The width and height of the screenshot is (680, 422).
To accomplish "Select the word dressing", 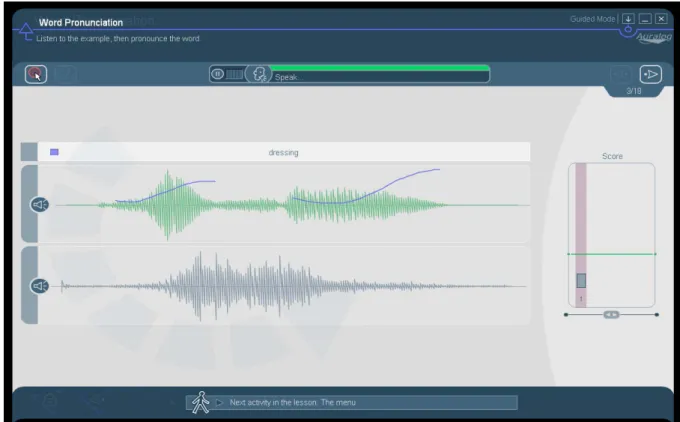I will (x=283, y=153).
